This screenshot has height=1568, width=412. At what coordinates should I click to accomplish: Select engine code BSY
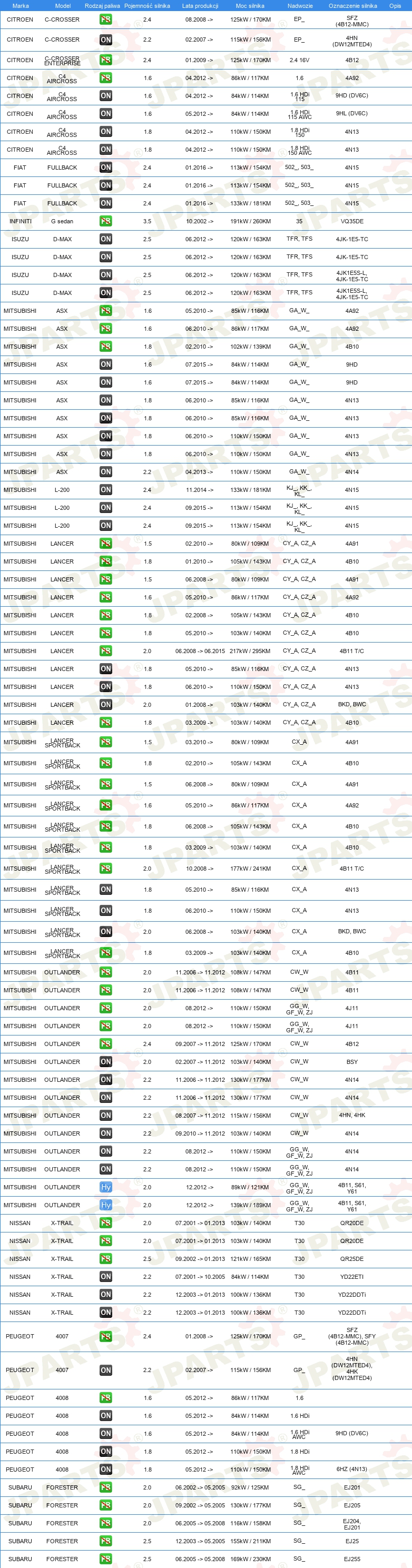coord(352,1062)
